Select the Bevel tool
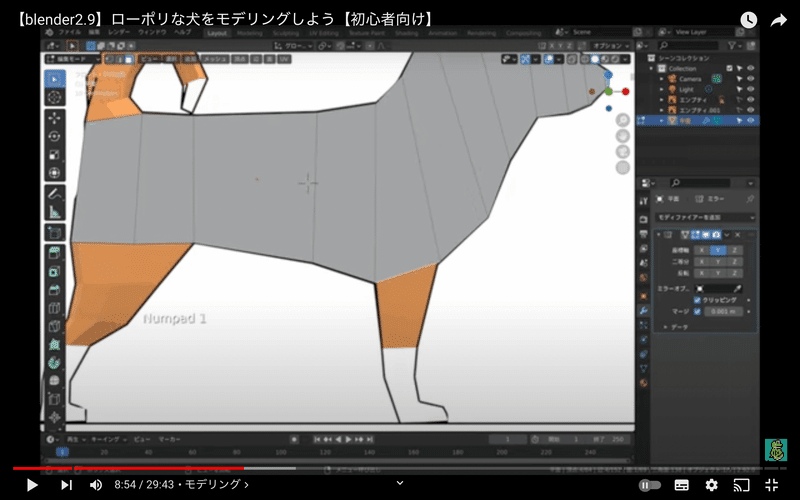Screen dimensions: 800x500 (x=55, y=290)
